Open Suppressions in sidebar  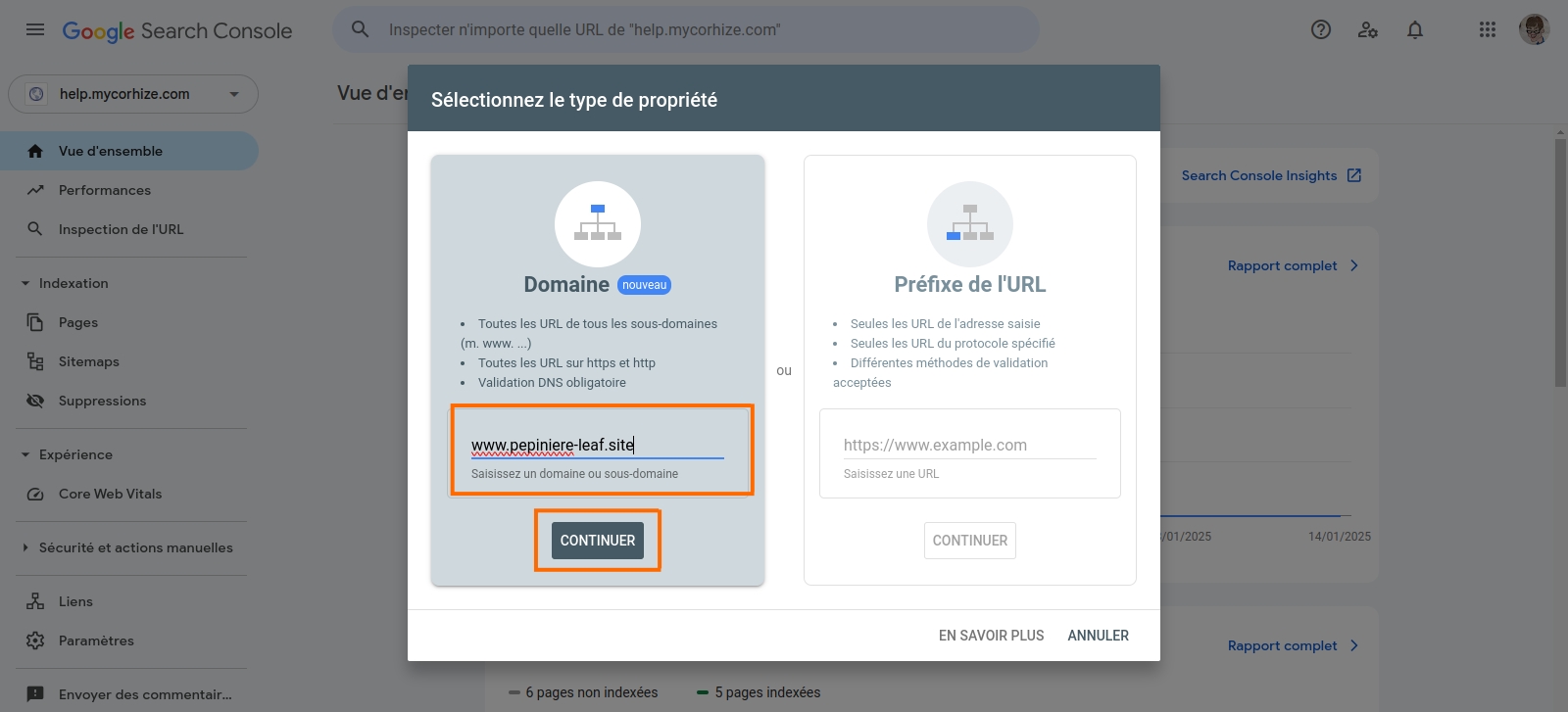coord(129,401)
